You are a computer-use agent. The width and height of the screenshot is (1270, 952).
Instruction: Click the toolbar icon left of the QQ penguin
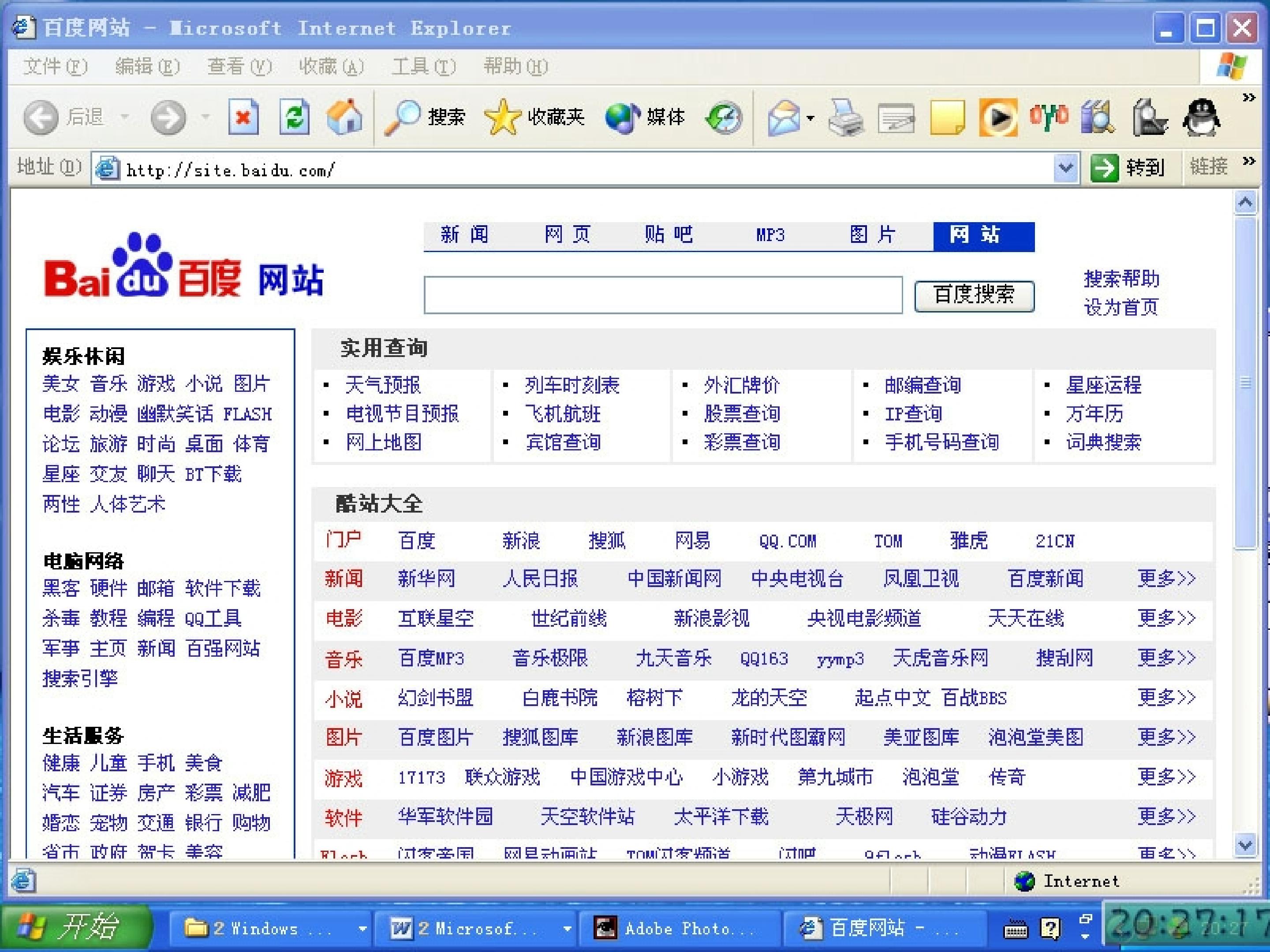pyautogui.click(x=1150, y=118)
